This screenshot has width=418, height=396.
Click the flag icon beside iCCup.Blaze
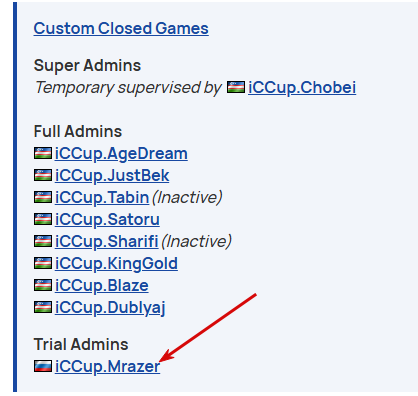point(43,285)
